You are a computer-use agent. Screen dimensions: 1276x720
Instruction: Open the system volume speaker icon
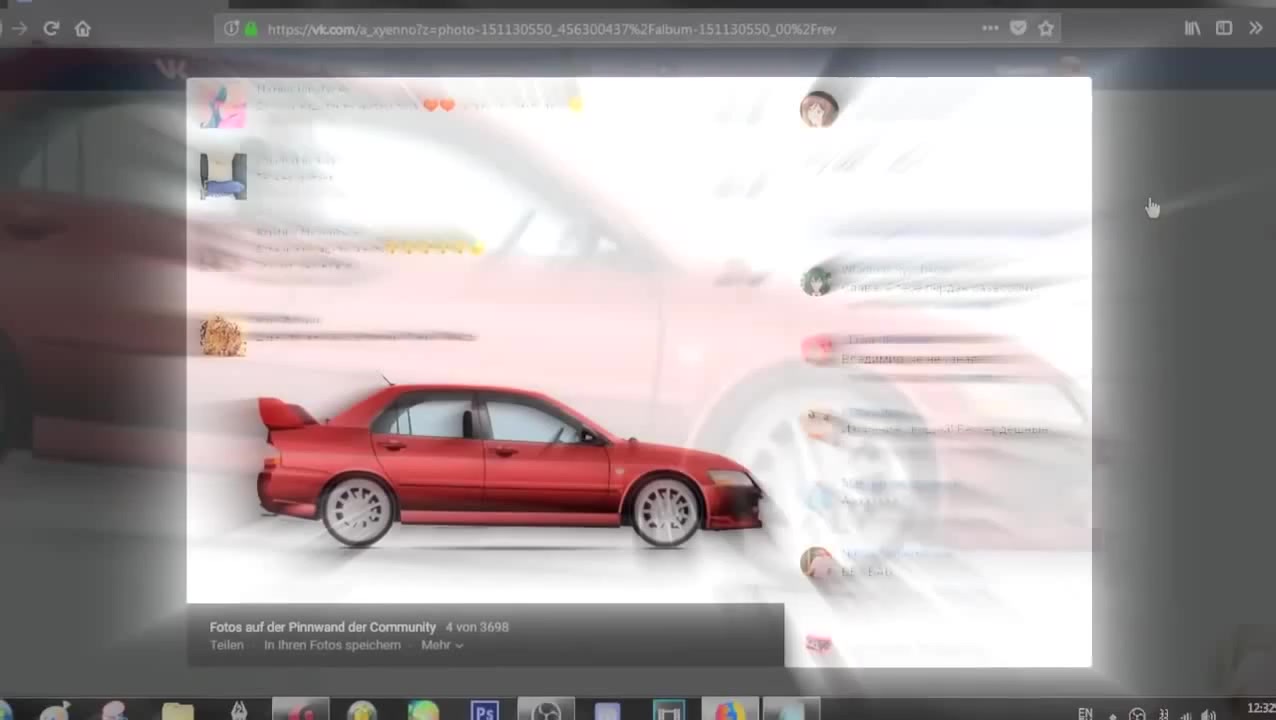pyautogui.click(x=1209, y=714)
